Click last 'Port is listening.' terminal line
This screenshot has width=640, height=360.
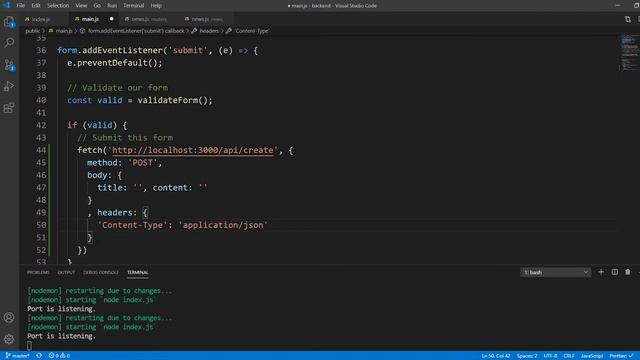[61, 336]
